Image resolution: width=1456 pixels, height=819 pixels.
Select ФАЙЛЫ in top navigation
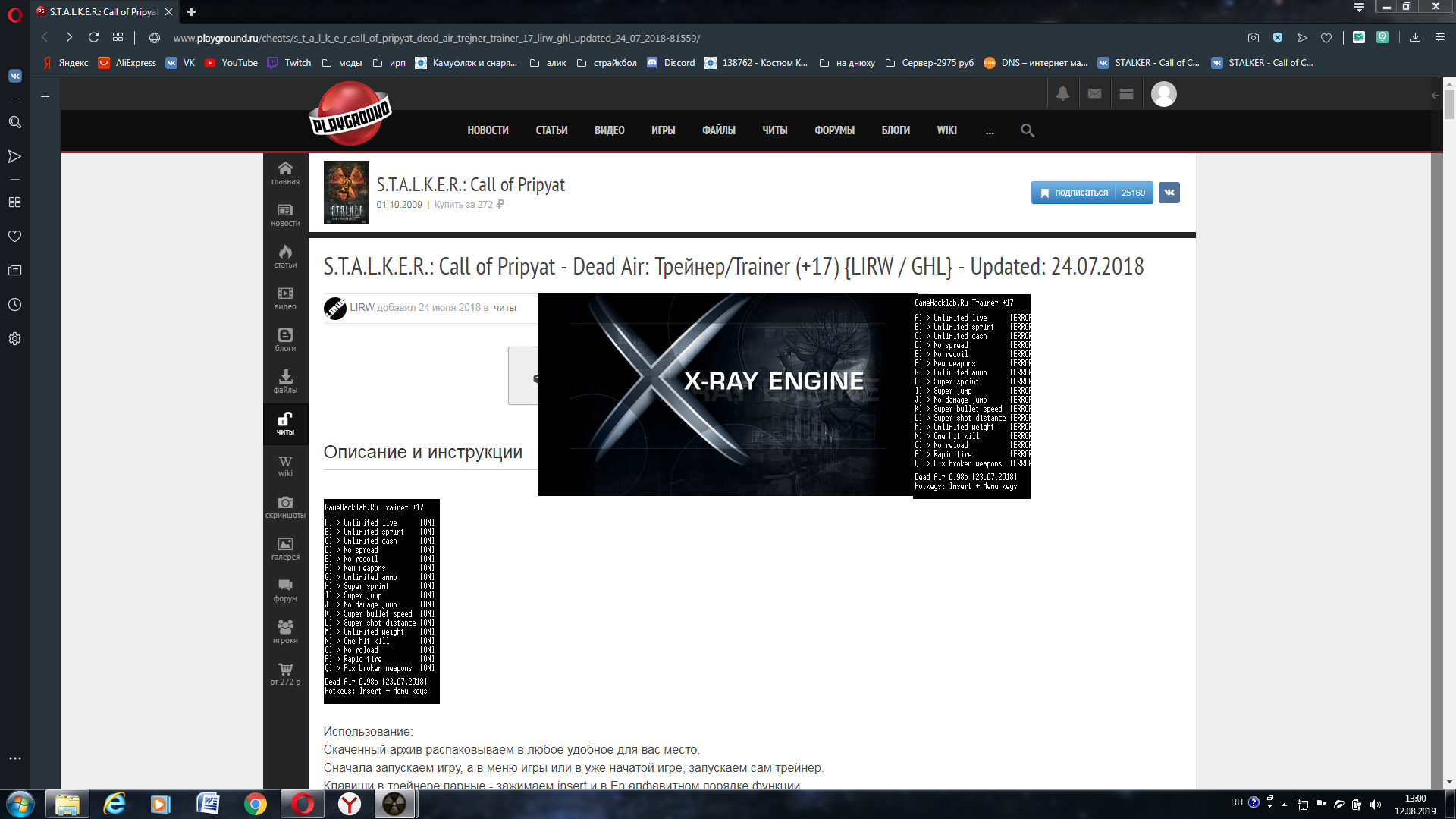[719, 130]
